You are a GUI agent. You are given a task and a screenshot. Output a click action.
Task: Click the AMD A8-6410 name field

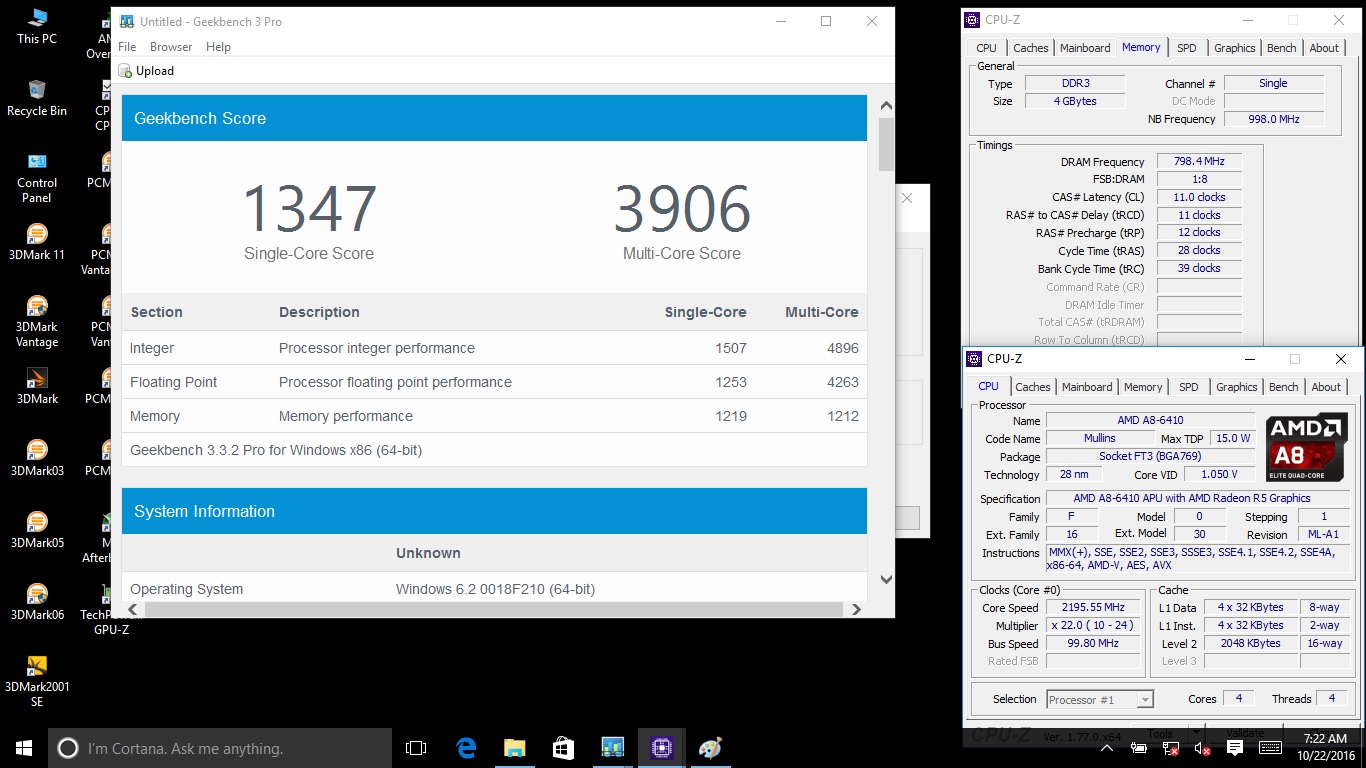[1150, 421]
